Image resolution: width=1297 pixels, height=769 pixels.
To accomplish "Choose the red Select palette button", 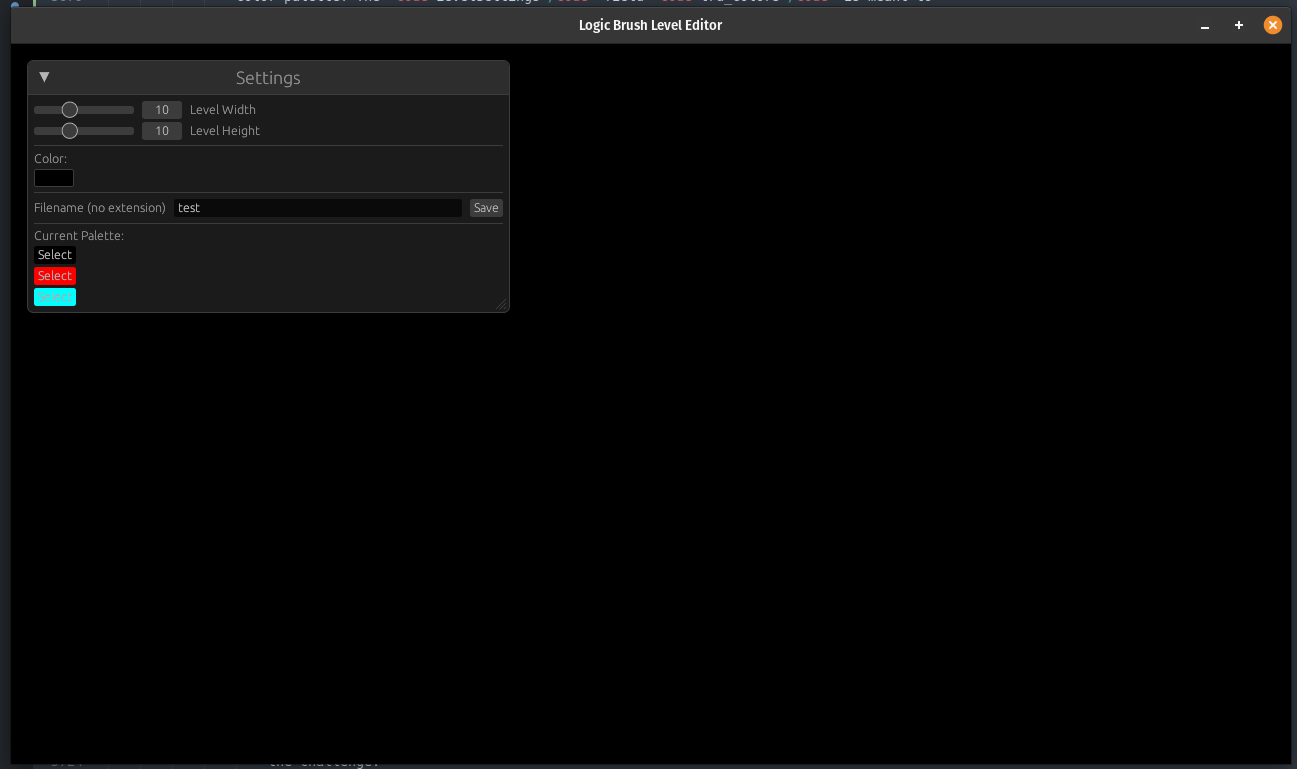I will (55, 276).
